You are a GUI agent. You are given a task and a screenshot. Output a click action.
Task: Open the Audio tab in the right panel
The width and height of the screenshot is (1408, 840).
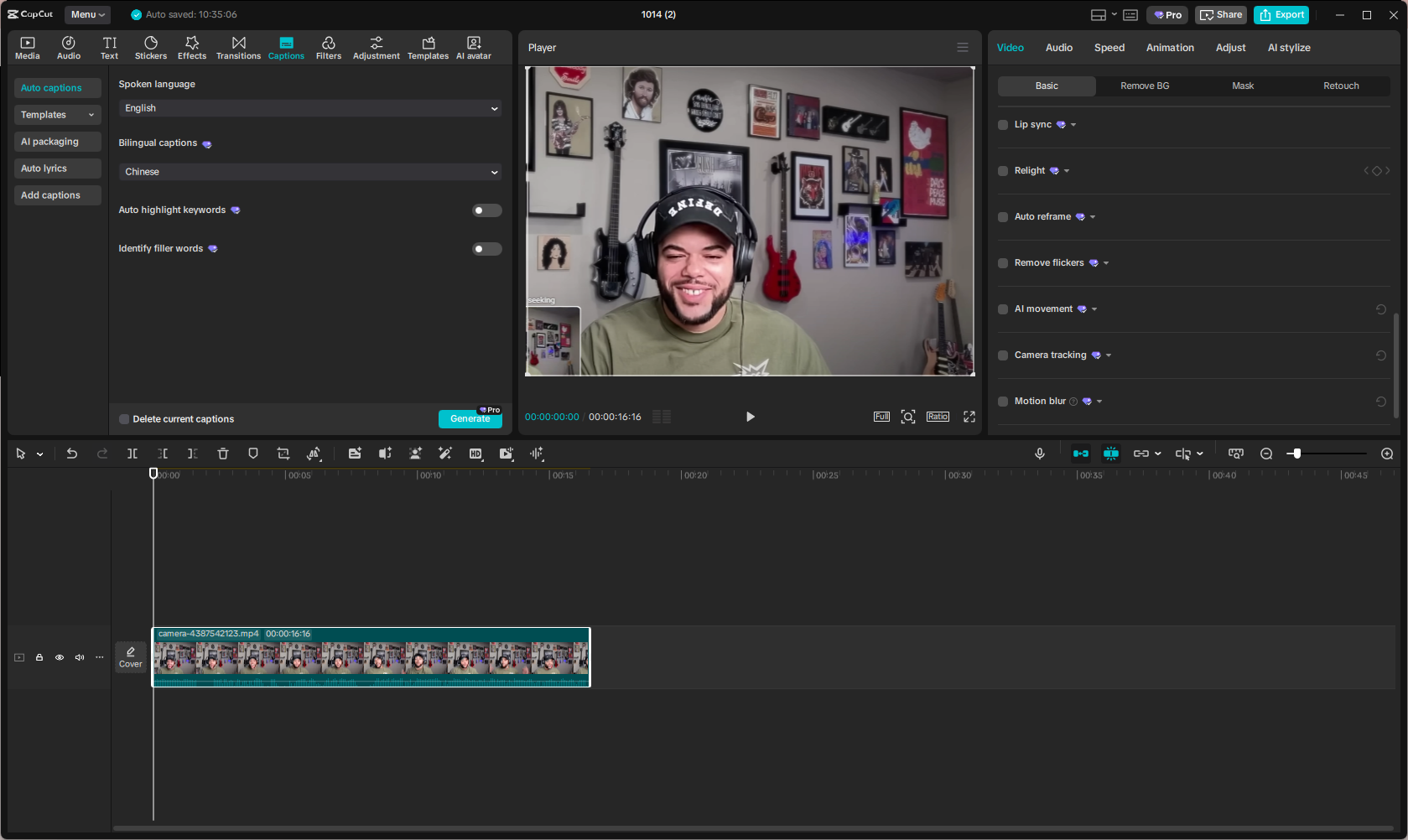coord(1058,48)
